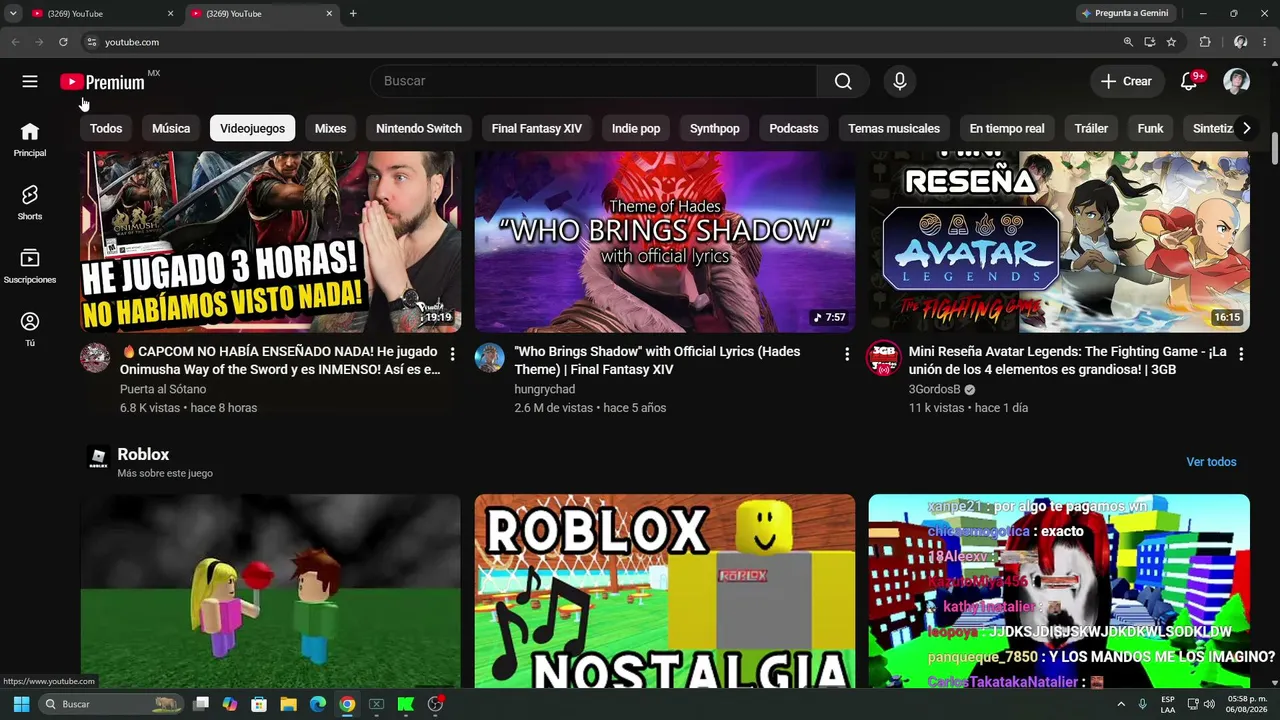Open the Tú section in the sidebar
The width and height of the screenshot is (1280, 720).
click(x=30, y=328)
